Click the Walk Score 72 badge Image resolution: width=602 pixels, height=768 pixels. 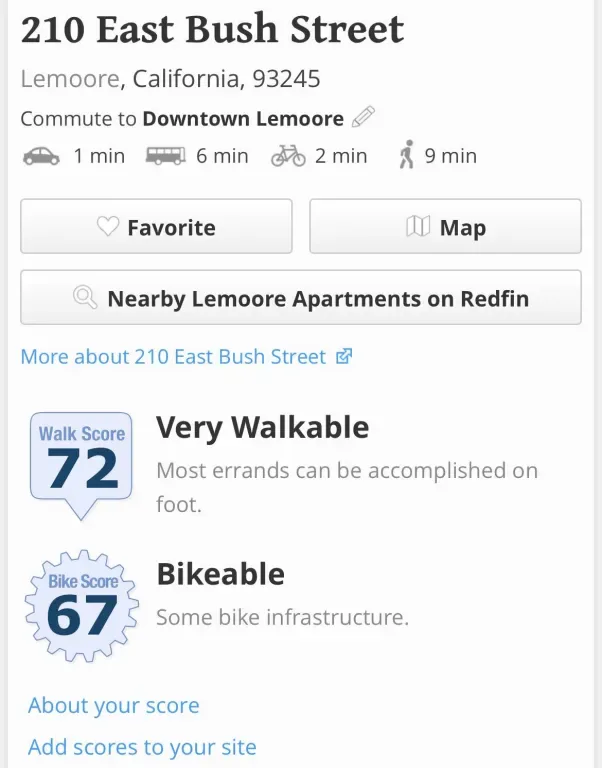pyautogui.click(x=81, y=462)
